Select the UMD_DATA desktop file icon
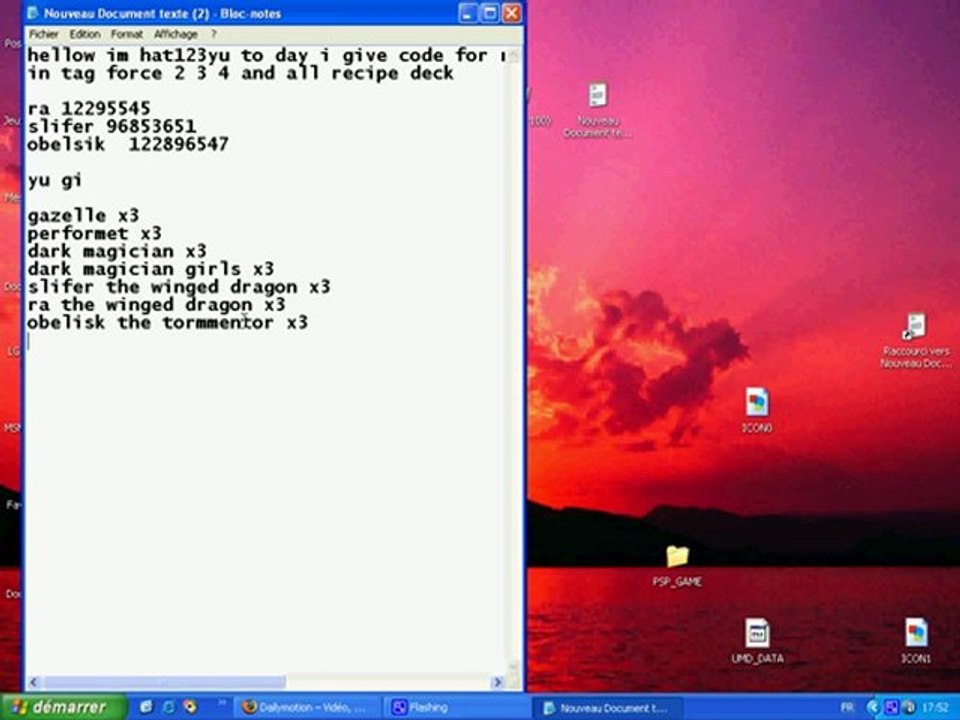The height and width of the screenshot is (720, 960). click(x=757, y=641)
